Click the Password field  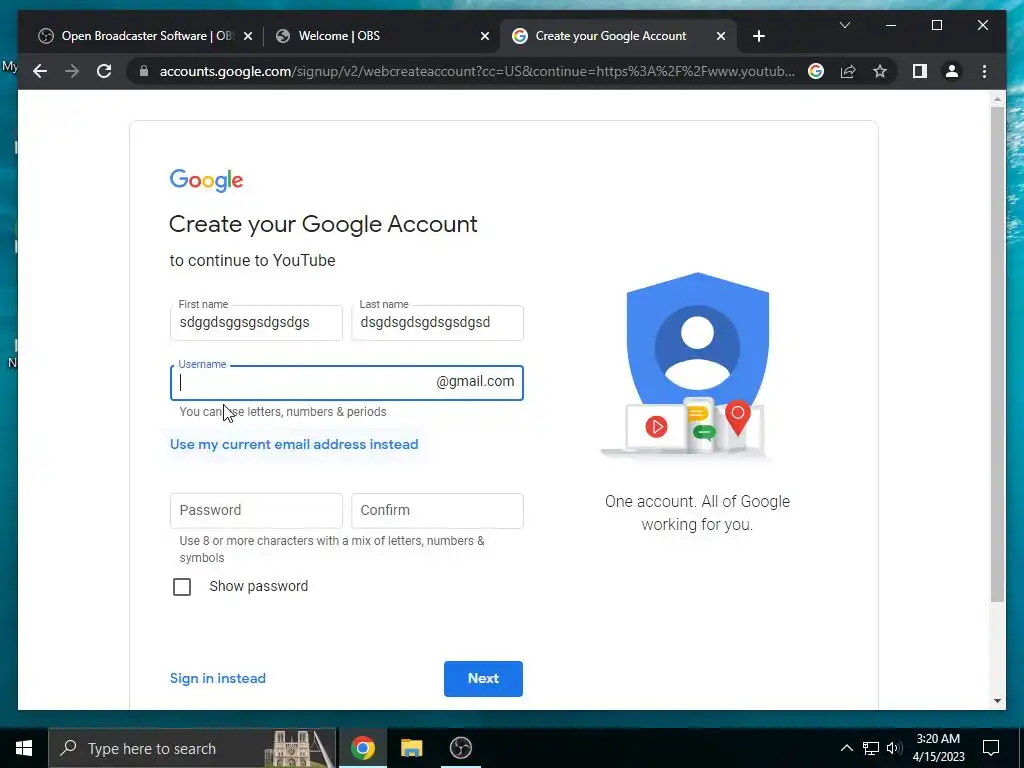tap(256, 511)
